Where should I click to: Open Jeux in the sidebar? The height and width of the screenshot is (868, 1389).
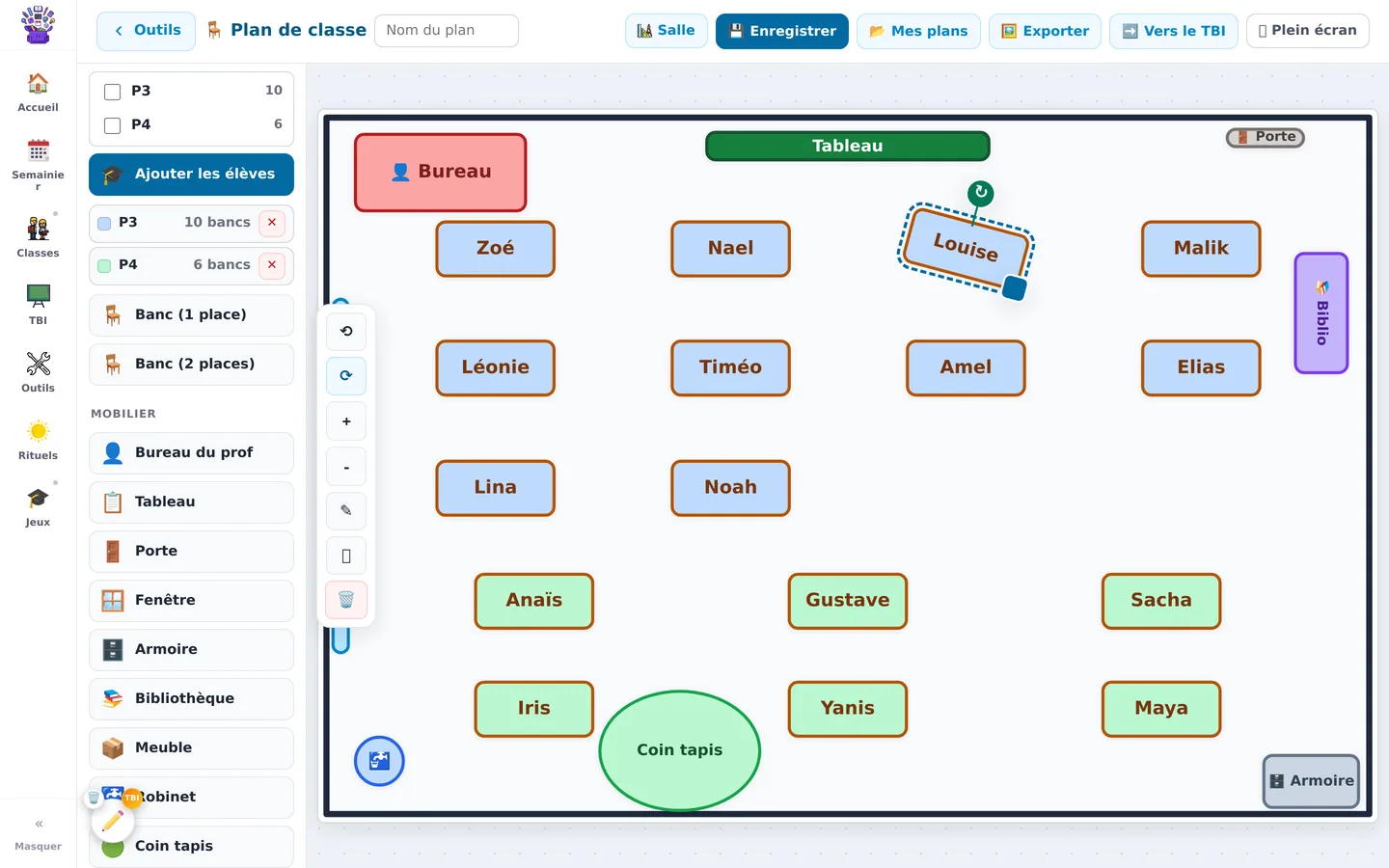38,507
